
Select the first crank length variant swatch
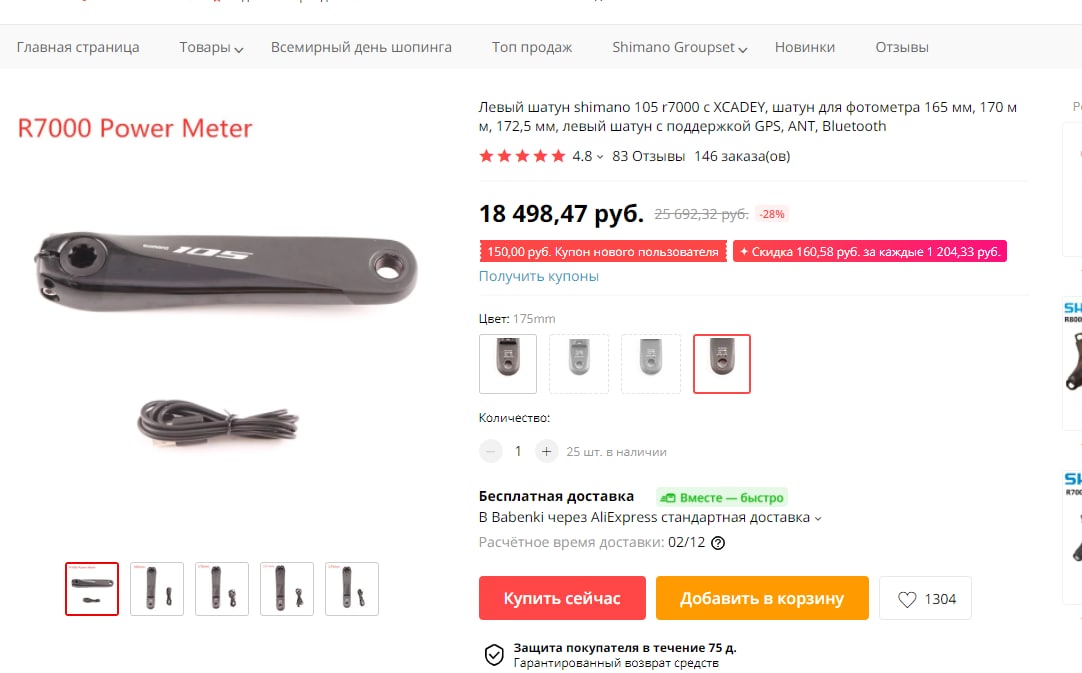[508, 364]
